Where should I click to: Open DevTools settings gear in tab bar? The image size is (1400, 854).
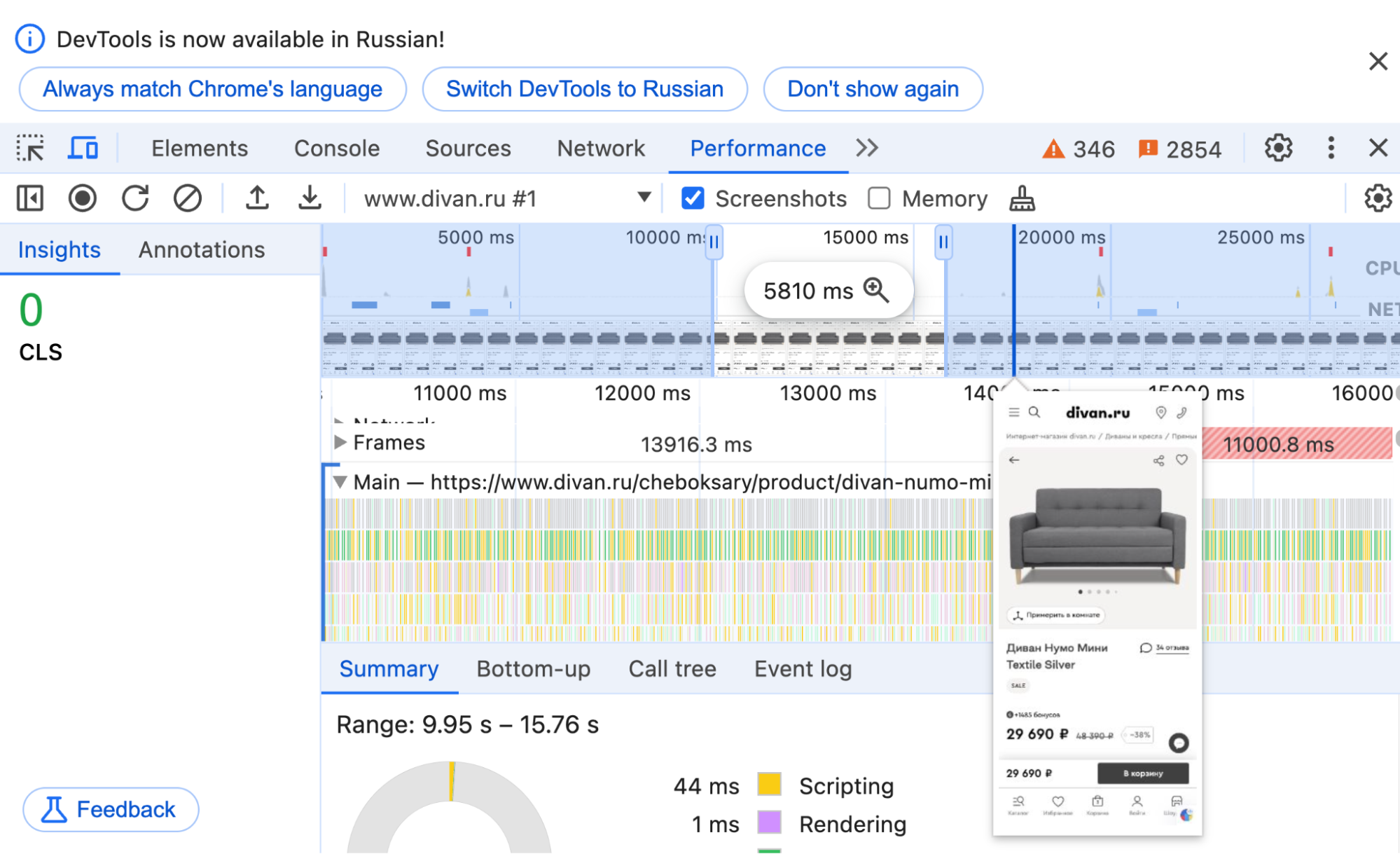pyautogui.click(x=1278, y=149)
